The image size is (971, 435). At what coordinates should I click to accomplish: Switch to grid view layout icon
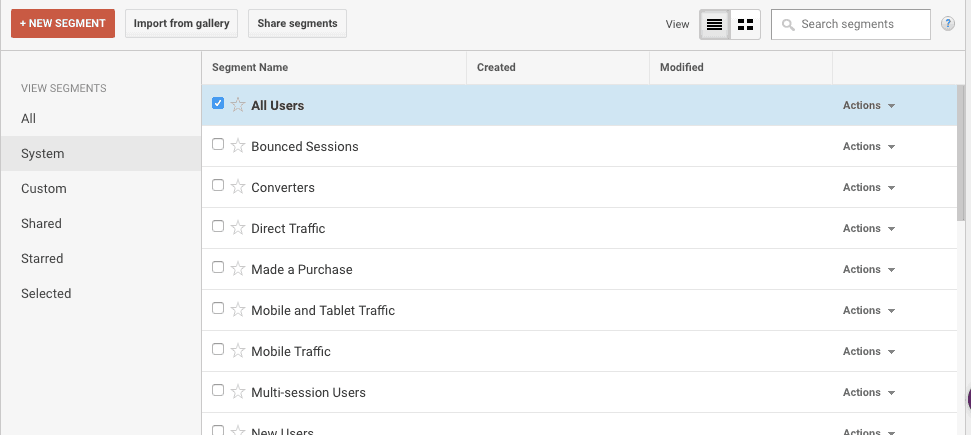click(745, 24)
